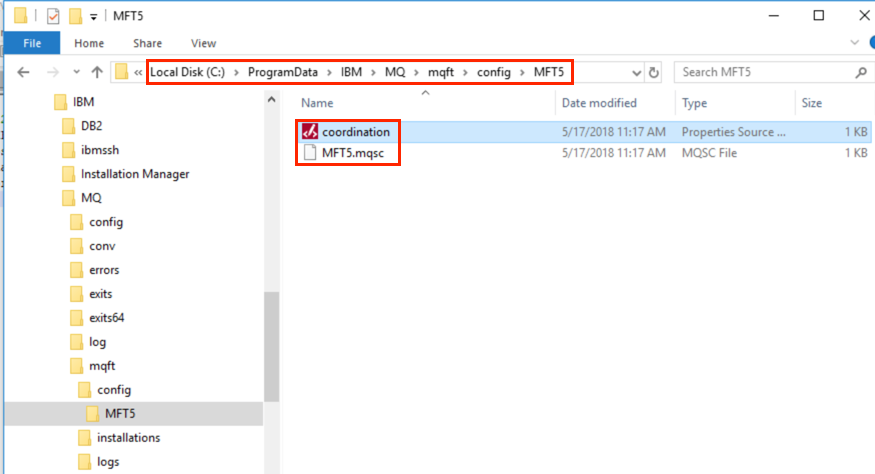
Task: Open the Recent locations dropdown arrow
Action: 76,72
